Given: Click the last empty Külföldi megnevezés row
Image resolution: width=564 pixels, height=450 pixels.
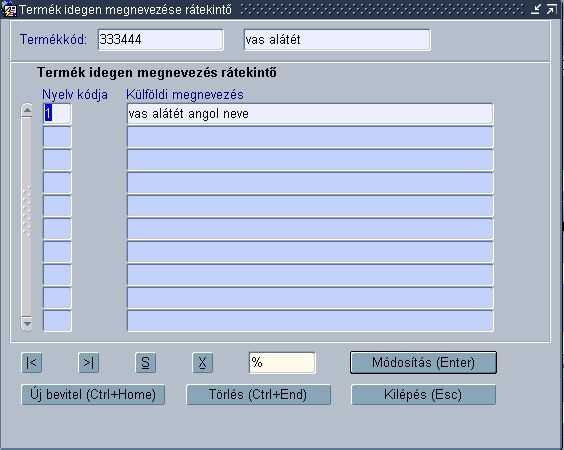Looking at the screenshot, I should [310, 321].
